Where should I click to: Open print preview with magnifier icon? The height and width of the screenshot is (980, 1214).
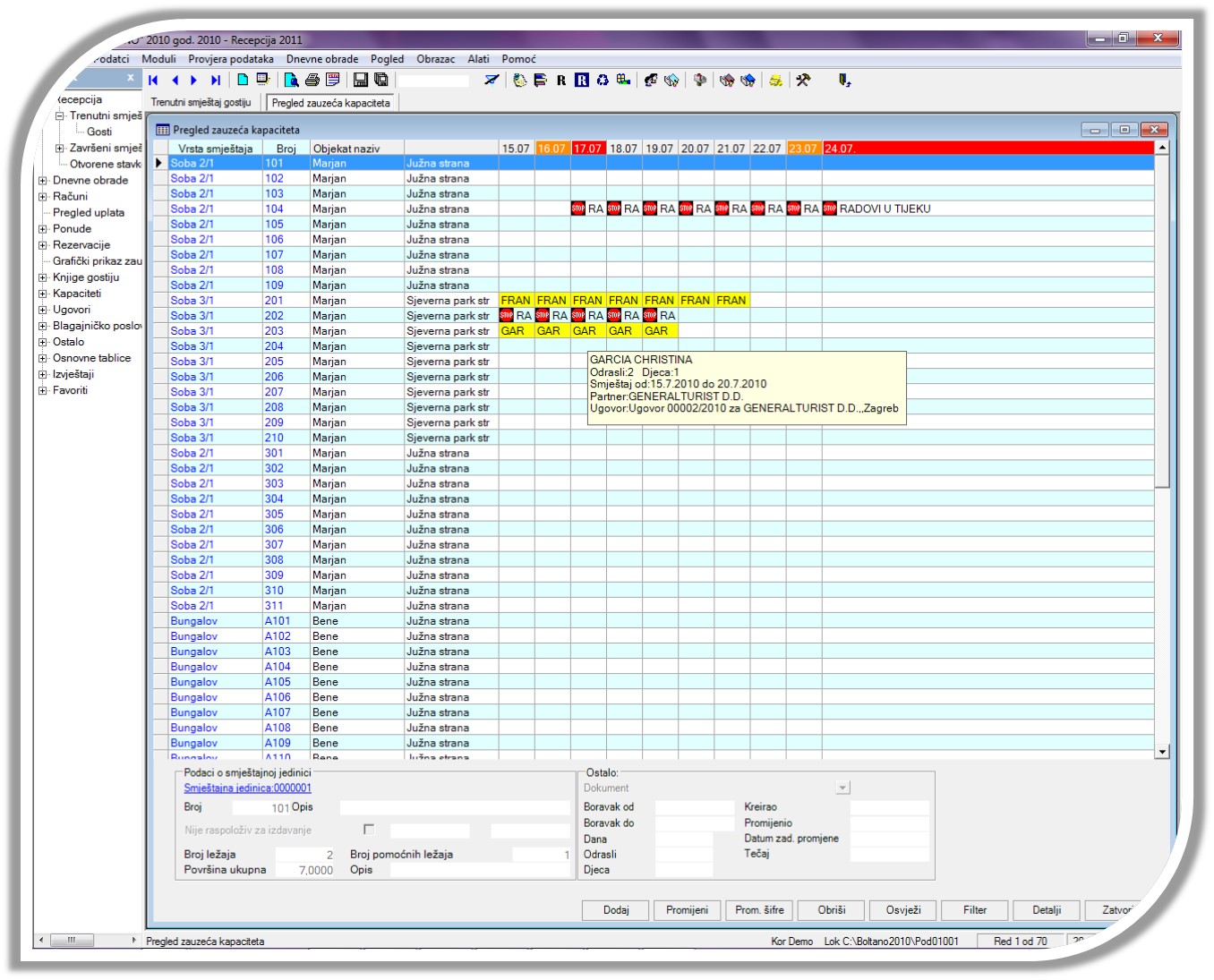tap(291, 81)
